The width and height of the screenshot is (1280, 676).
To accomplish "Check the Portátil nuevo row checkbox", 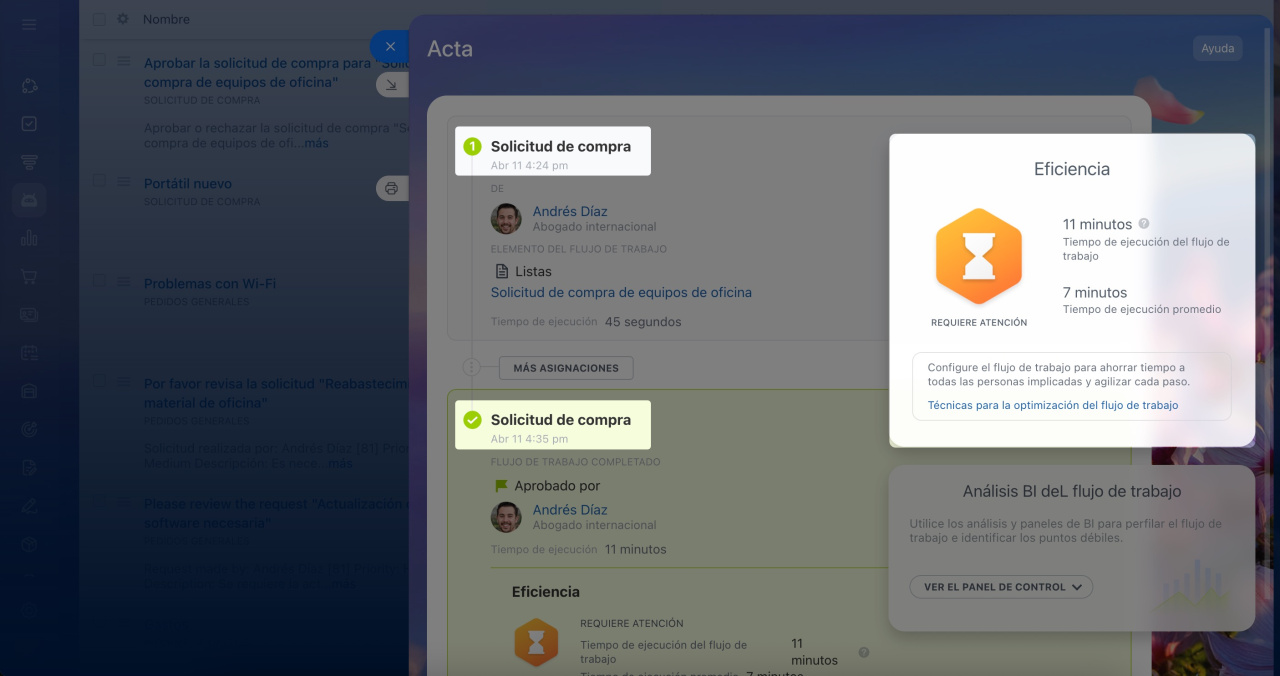I will 99,181.
